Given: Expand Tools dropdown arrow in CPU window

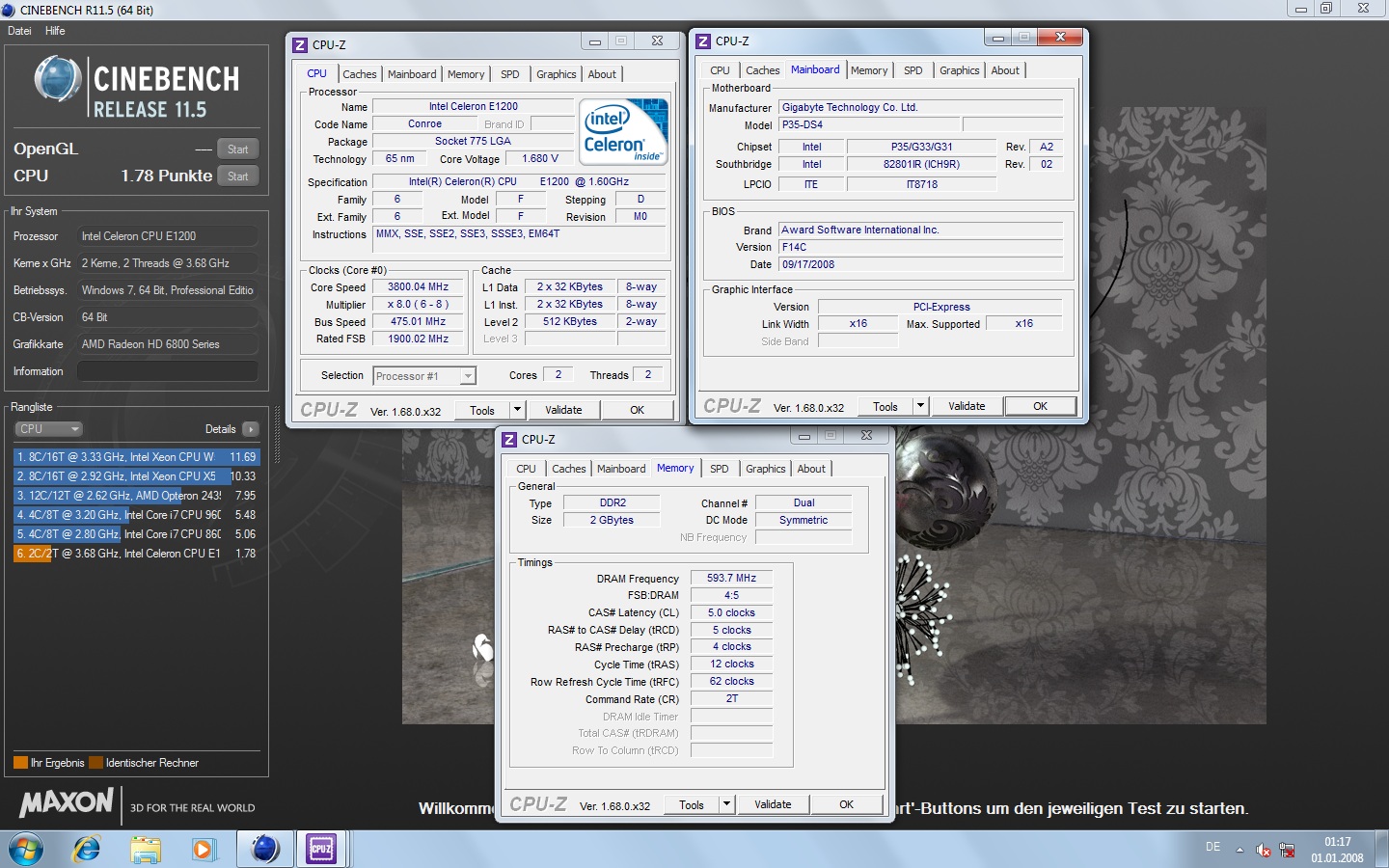Looking at the screenshot, I should pyautogui.click(x=517, y=410).
